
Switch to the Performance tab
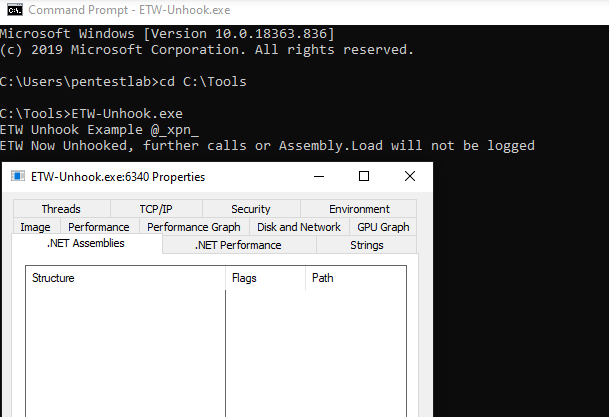[98, 227]
